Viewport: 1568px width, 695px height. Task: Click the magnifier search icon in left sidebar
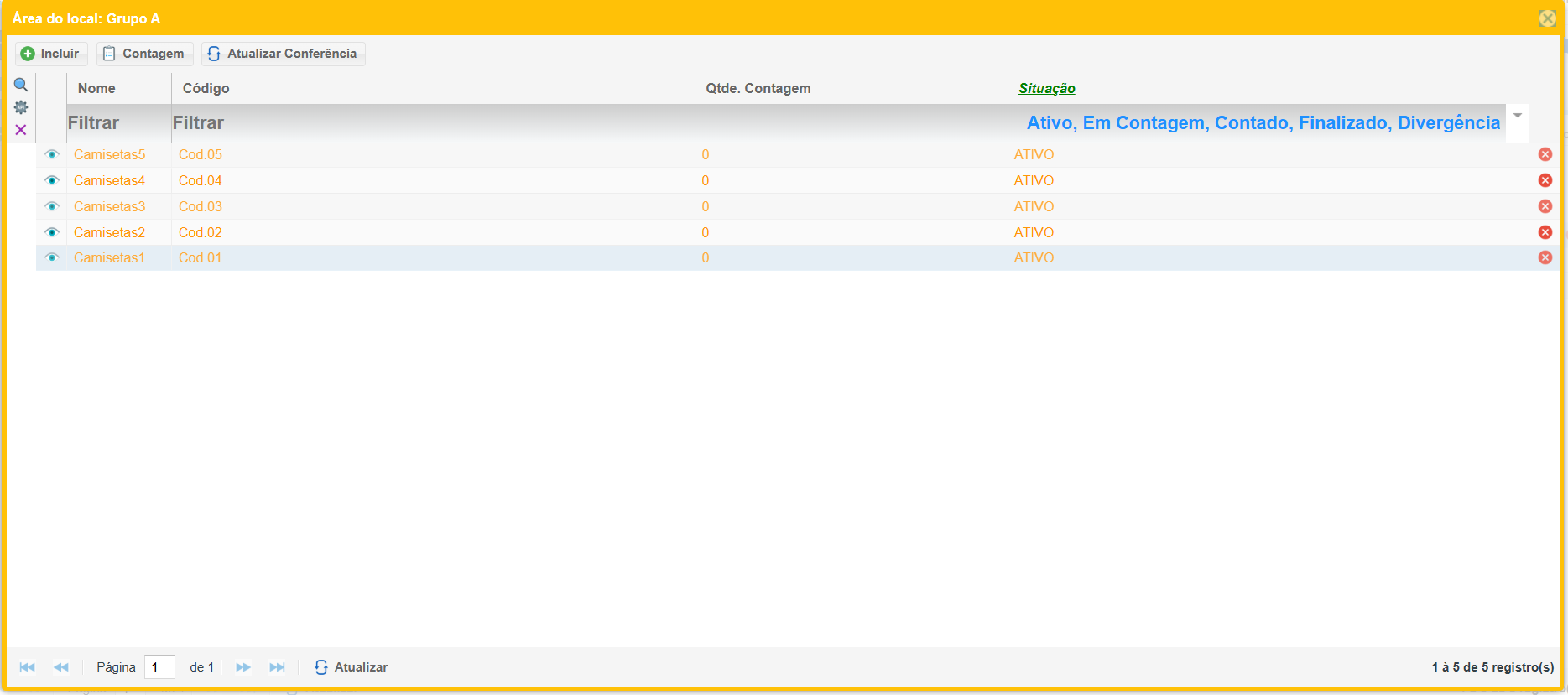21,85
